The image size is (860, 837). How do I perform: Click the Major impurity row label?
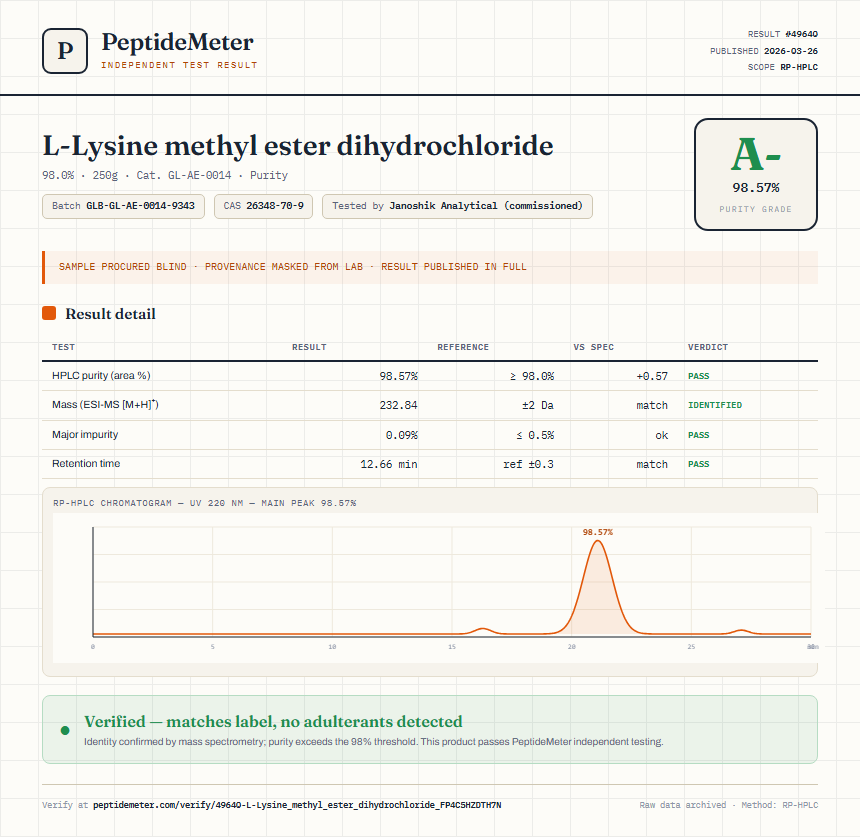[85, 434]
